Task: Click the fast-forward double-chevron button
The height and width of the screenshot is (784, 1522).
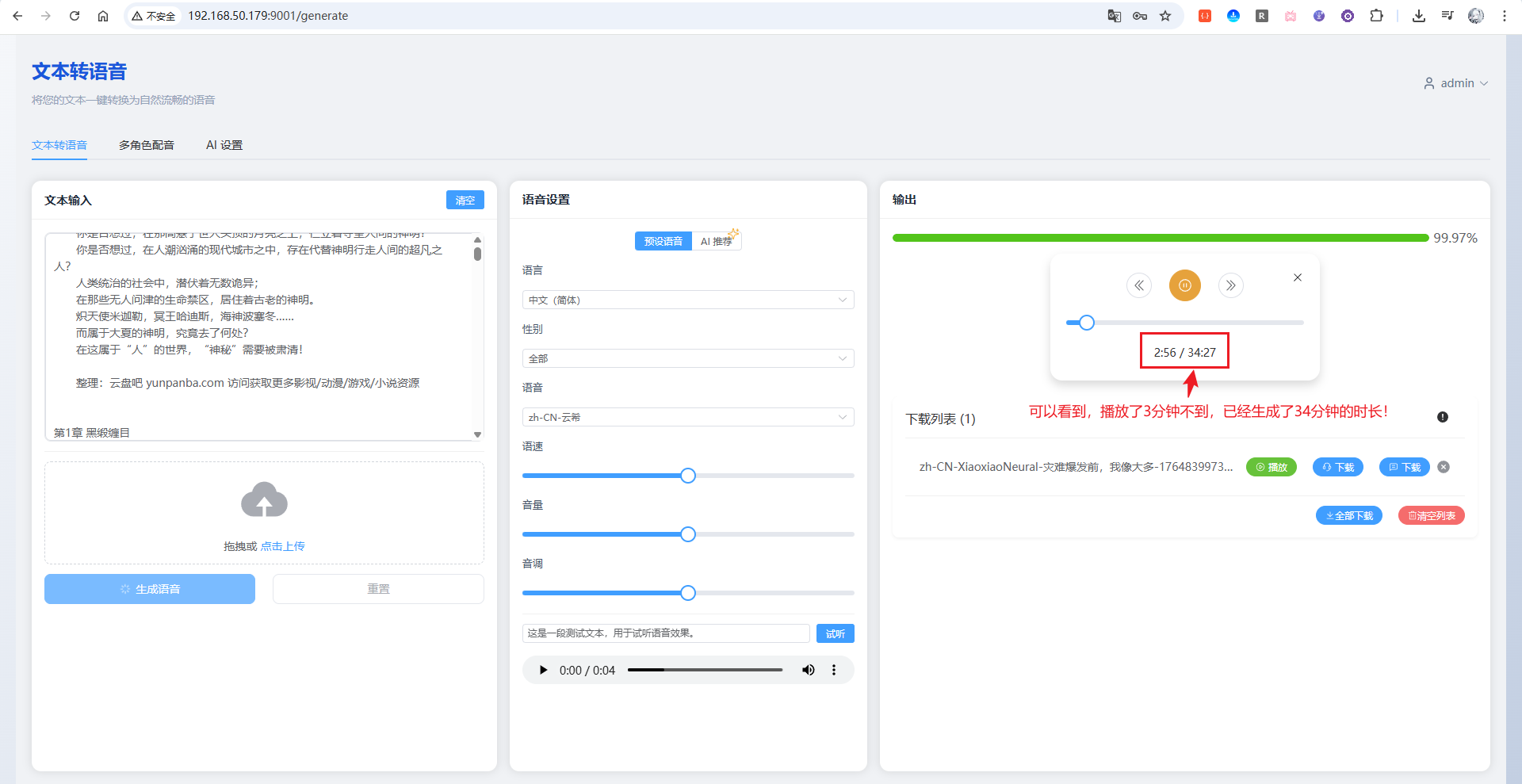Action: pyautogui.click(x=1230, y=285)
